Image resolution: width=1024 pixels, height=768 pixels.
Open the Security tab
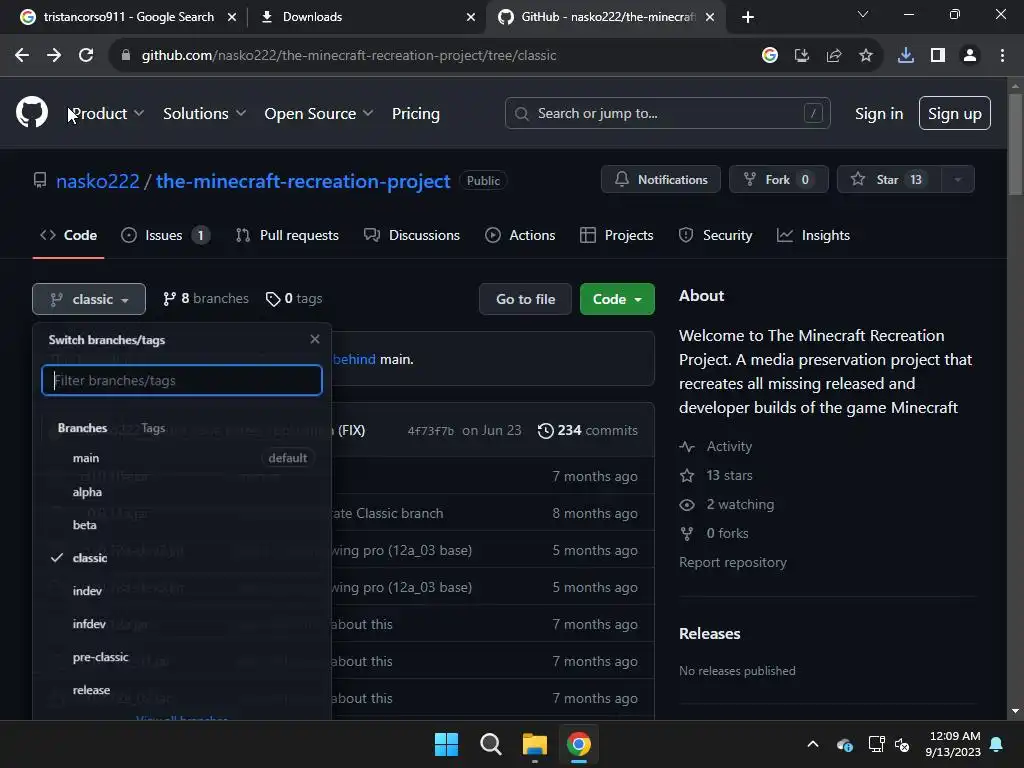pyautogui.click(x=716, y=235)
